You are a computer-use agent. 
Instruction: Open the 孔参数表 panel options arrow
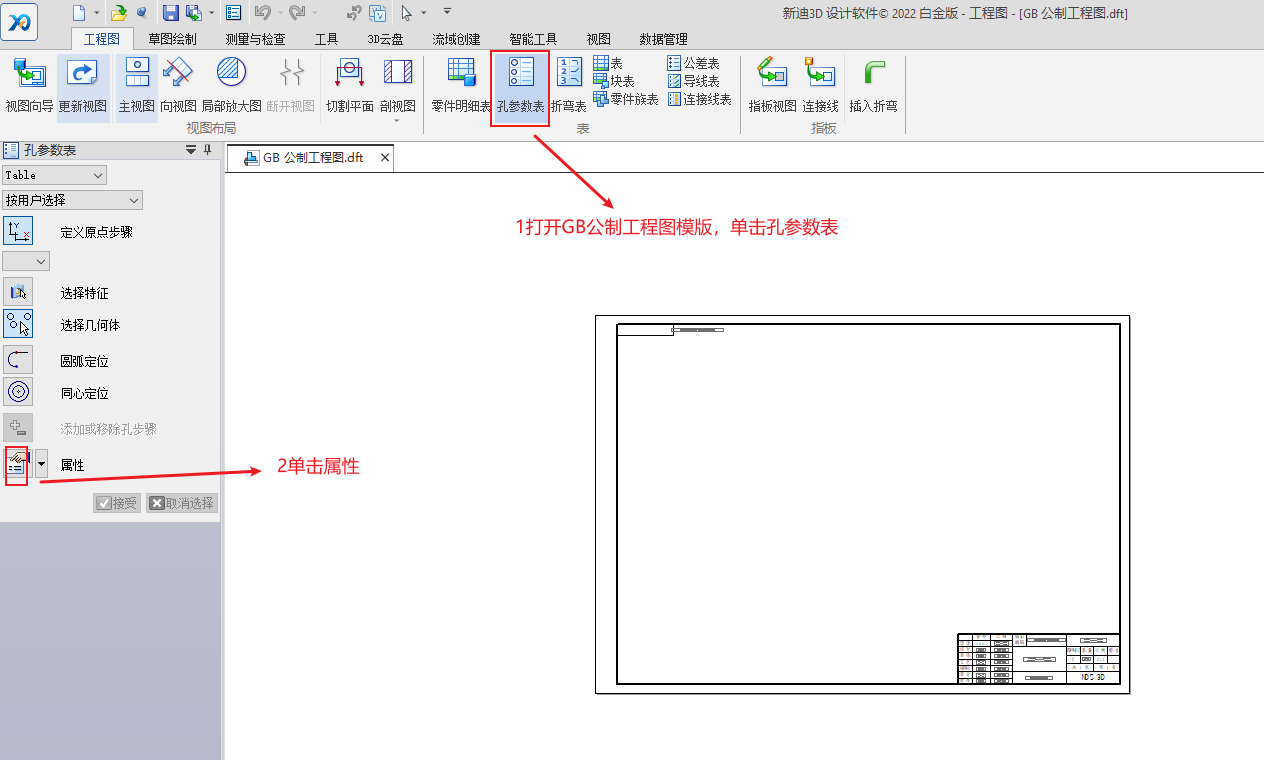pyautogui.click(x=191, y=150)
